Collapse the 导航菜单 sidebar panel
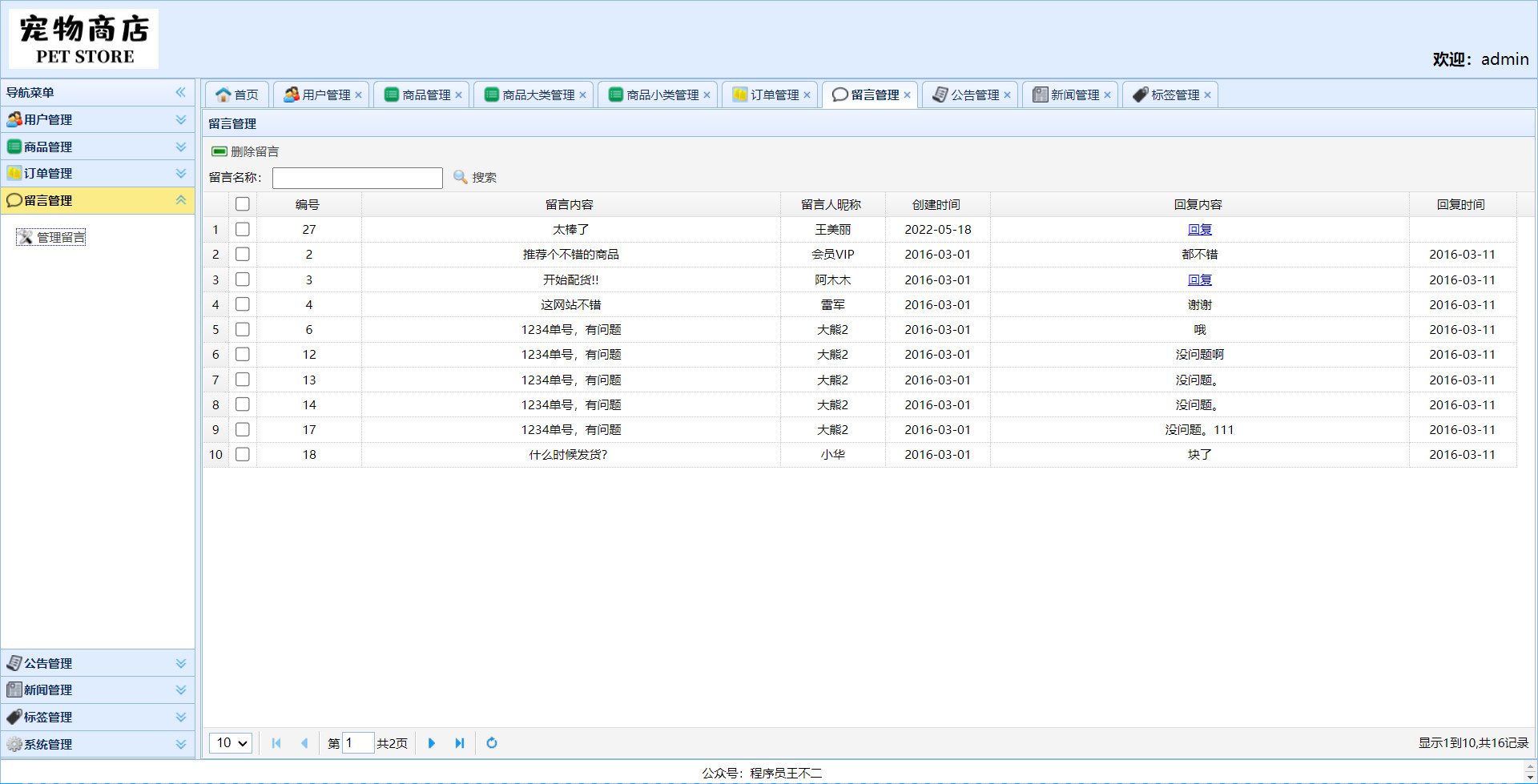Screen dimensions: 1538x784 tap(181, 92)
